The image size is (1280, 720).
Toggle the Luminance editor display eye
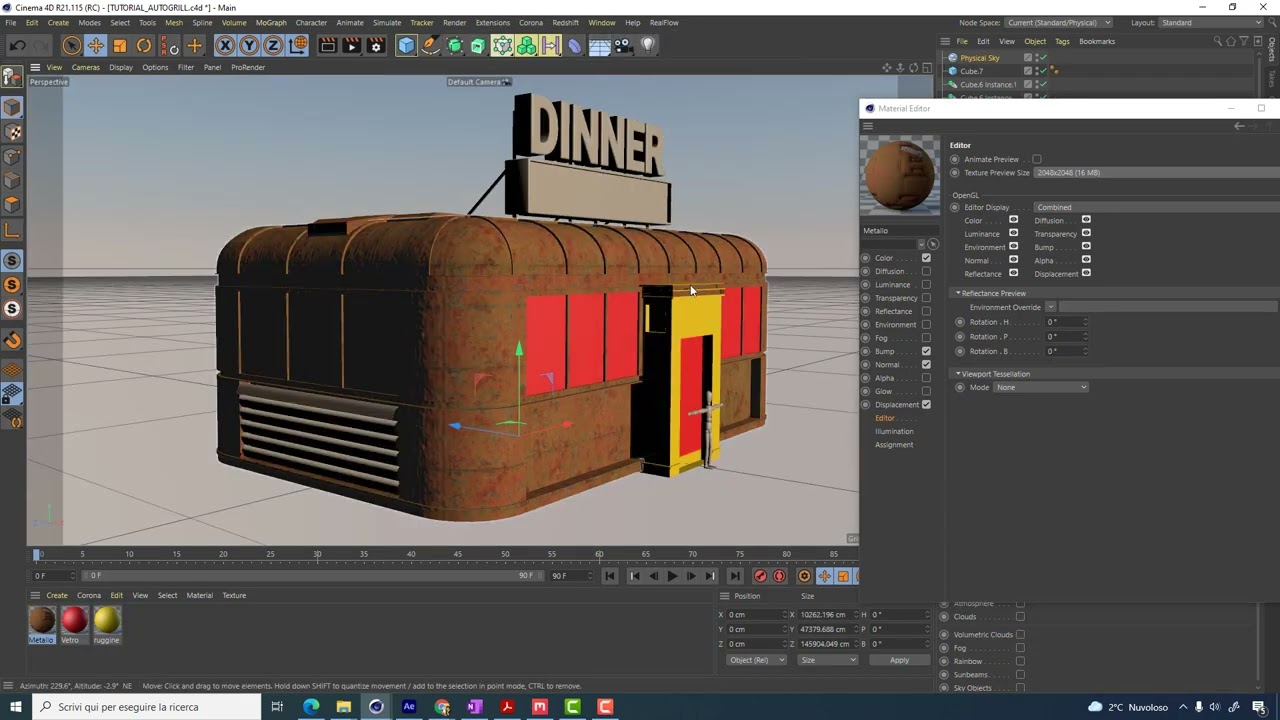1013,234
